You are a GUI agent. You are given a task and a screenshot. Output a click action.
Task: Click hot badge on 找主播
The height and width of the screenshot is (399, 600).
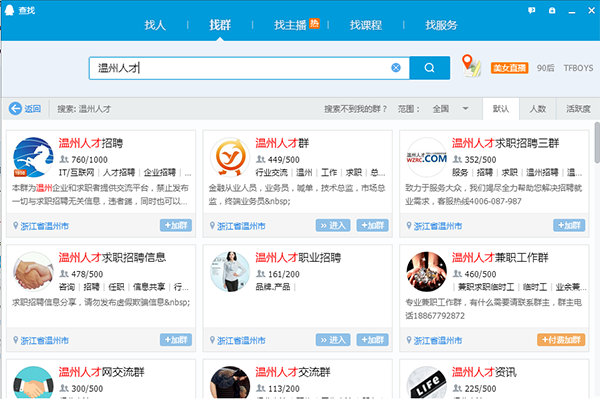coord(314,23)
